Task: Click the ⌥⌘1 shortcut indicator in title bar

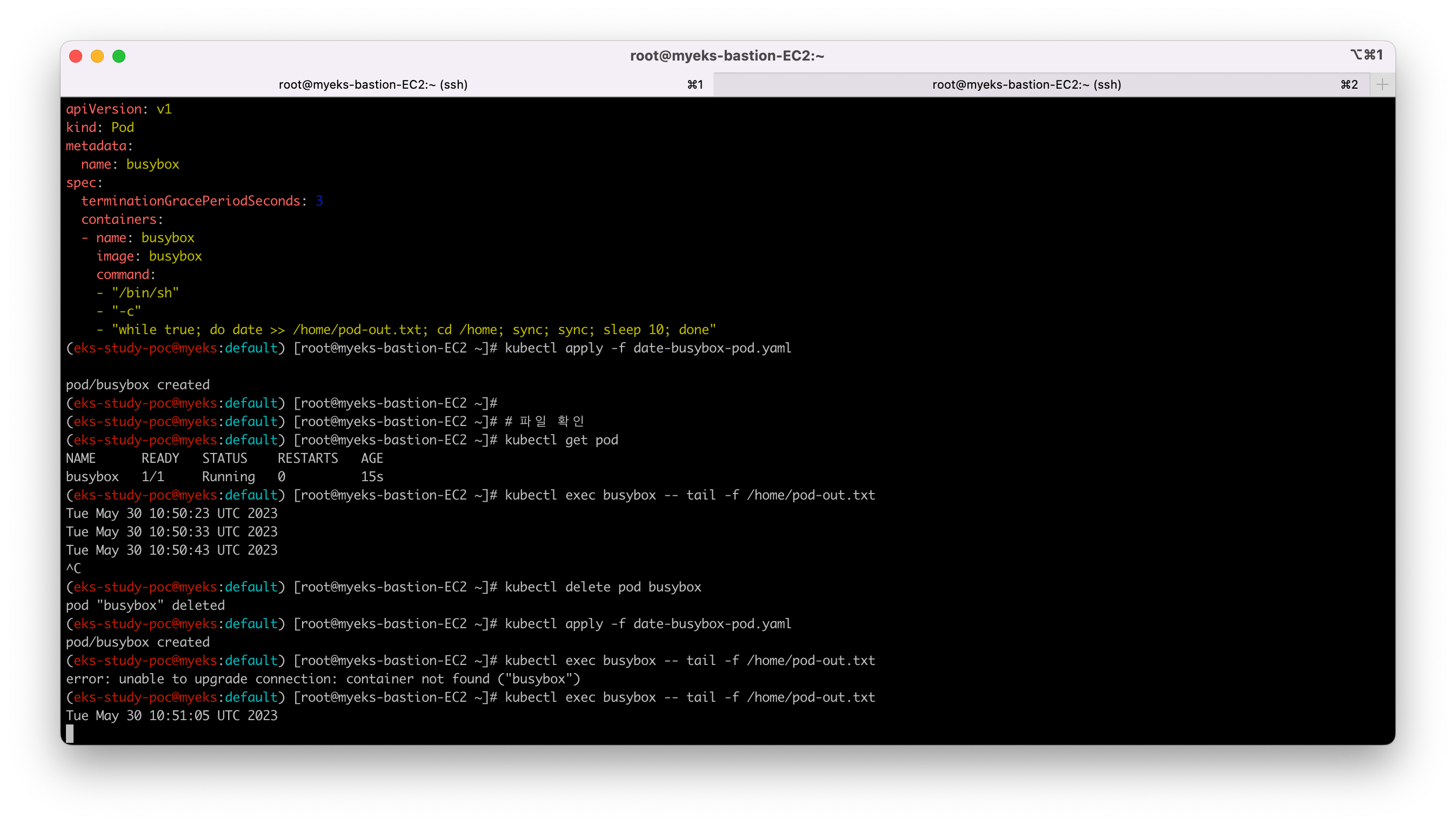Action: coord(1366,55)
